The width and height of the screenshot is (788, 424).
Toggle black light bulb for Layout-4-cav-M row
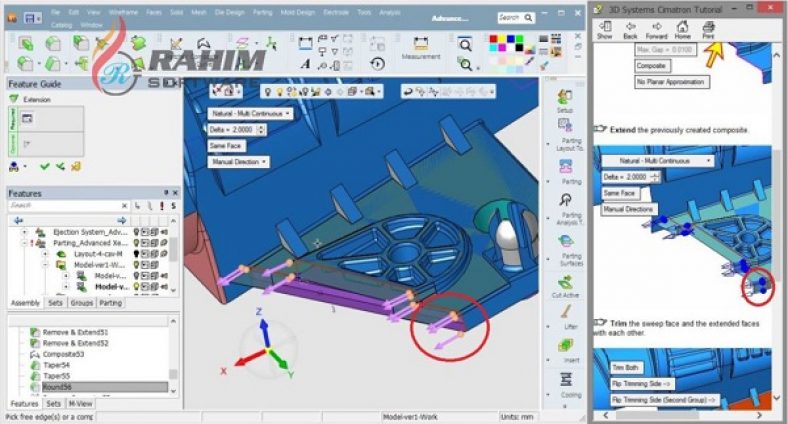click(x=136, y=254)
